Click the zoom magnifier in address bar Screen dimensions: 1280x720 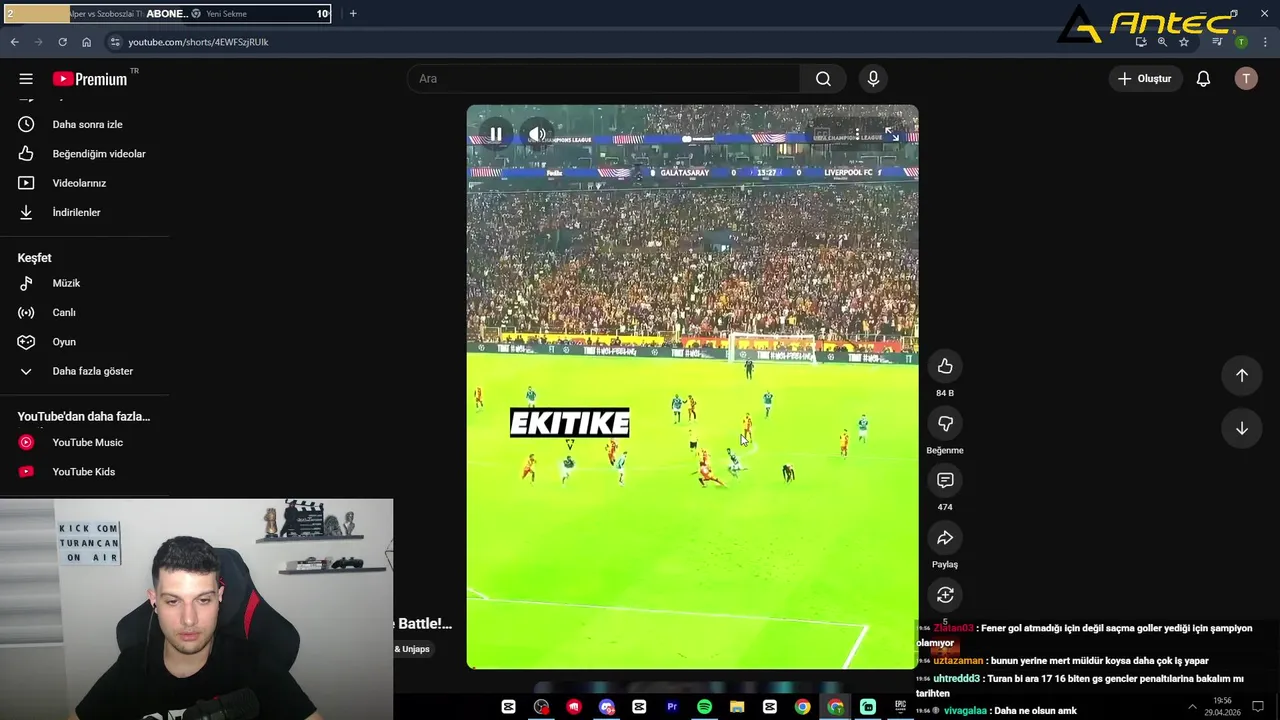1162,42
